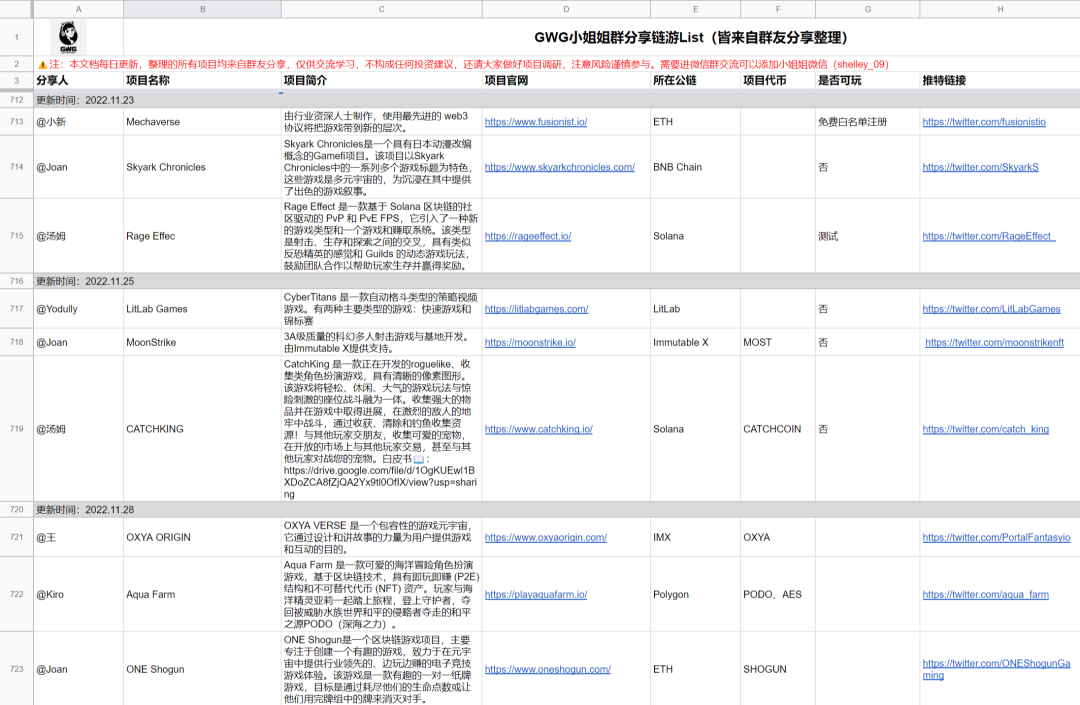Click the 项目官网 header cell
The image size is (1080, 705).
(x=566, y=81)
